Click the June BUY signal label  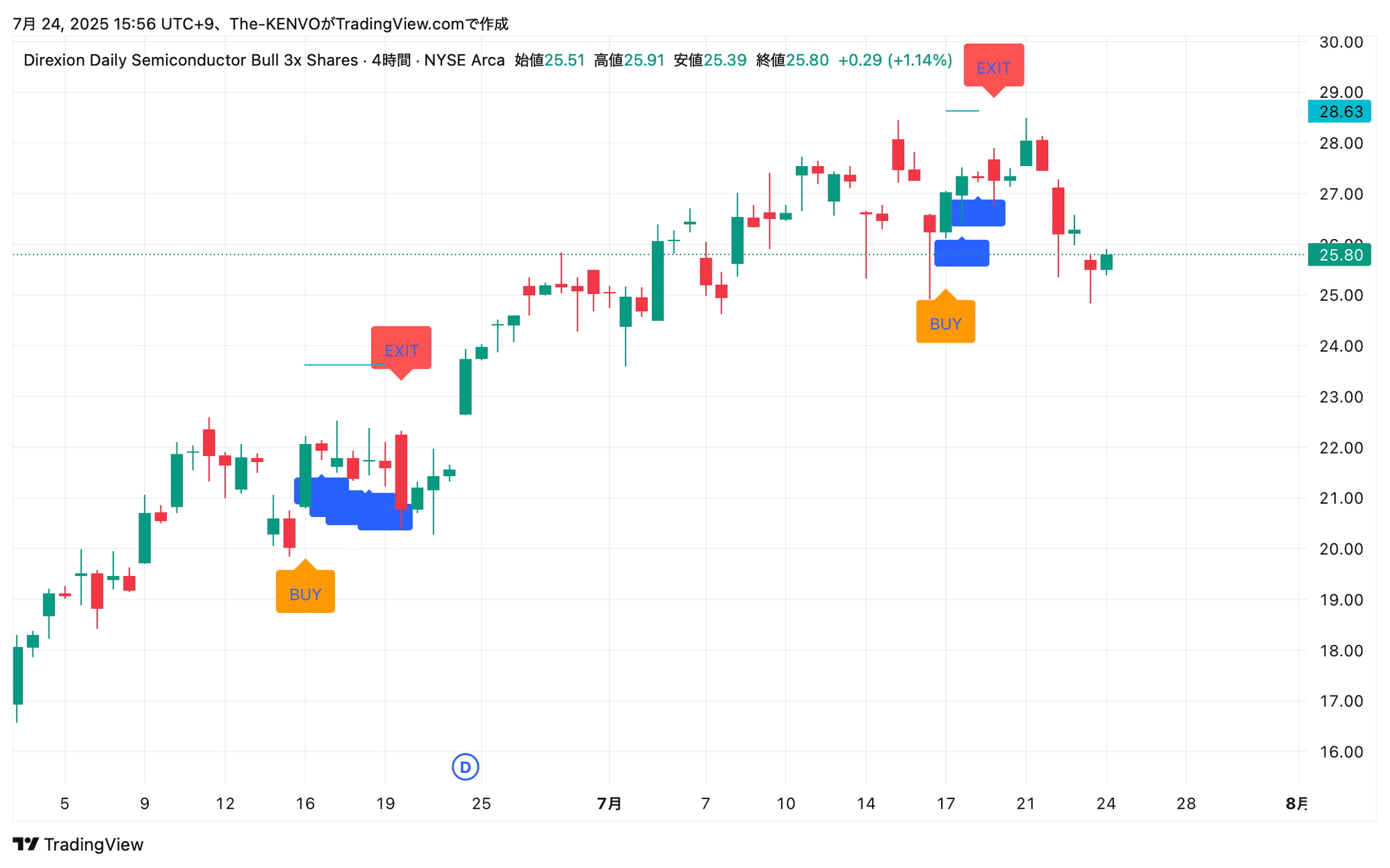(x=305, y=592)
